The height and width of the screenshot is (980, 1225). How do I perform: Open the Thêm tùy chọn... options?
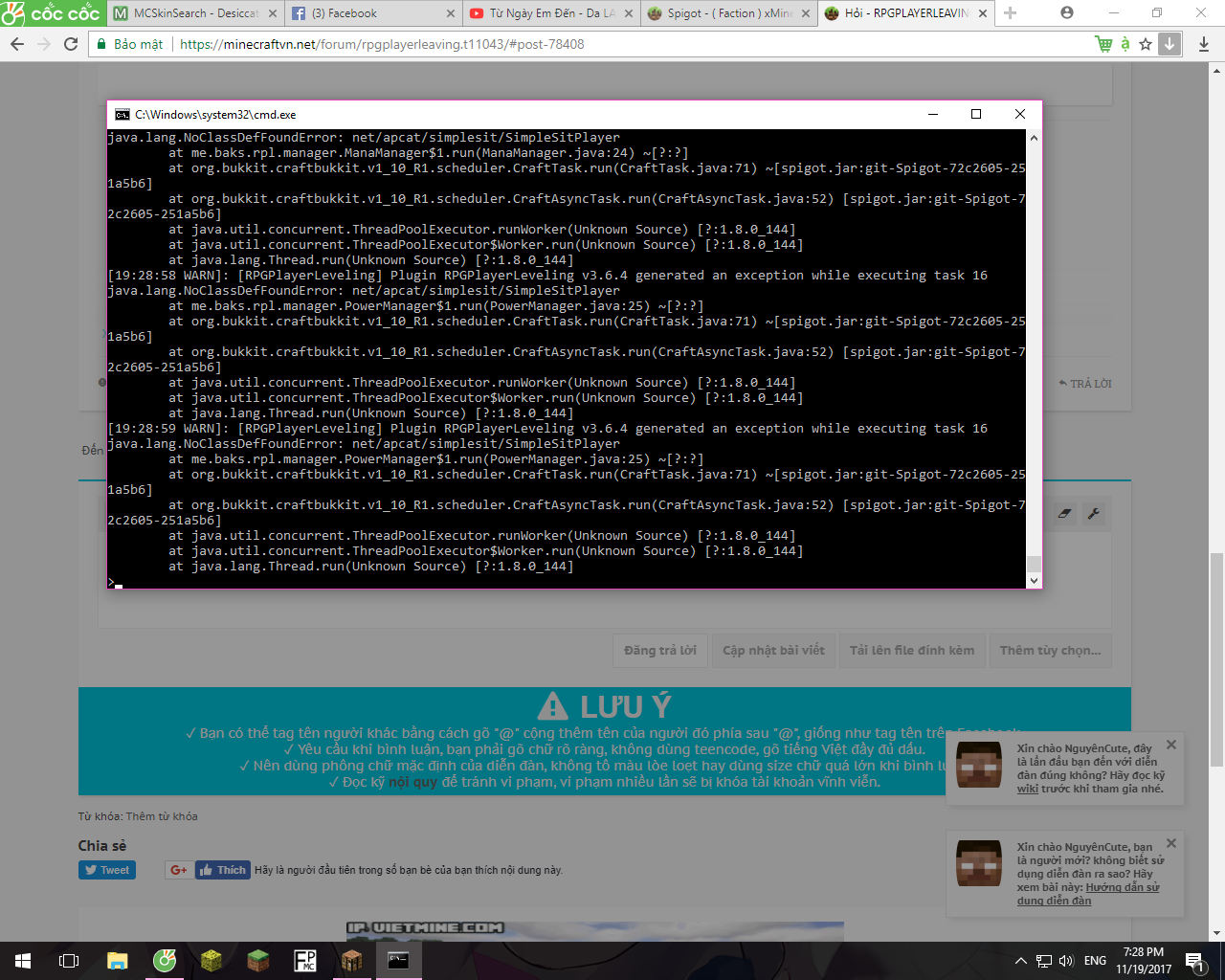pos(1051,651)
